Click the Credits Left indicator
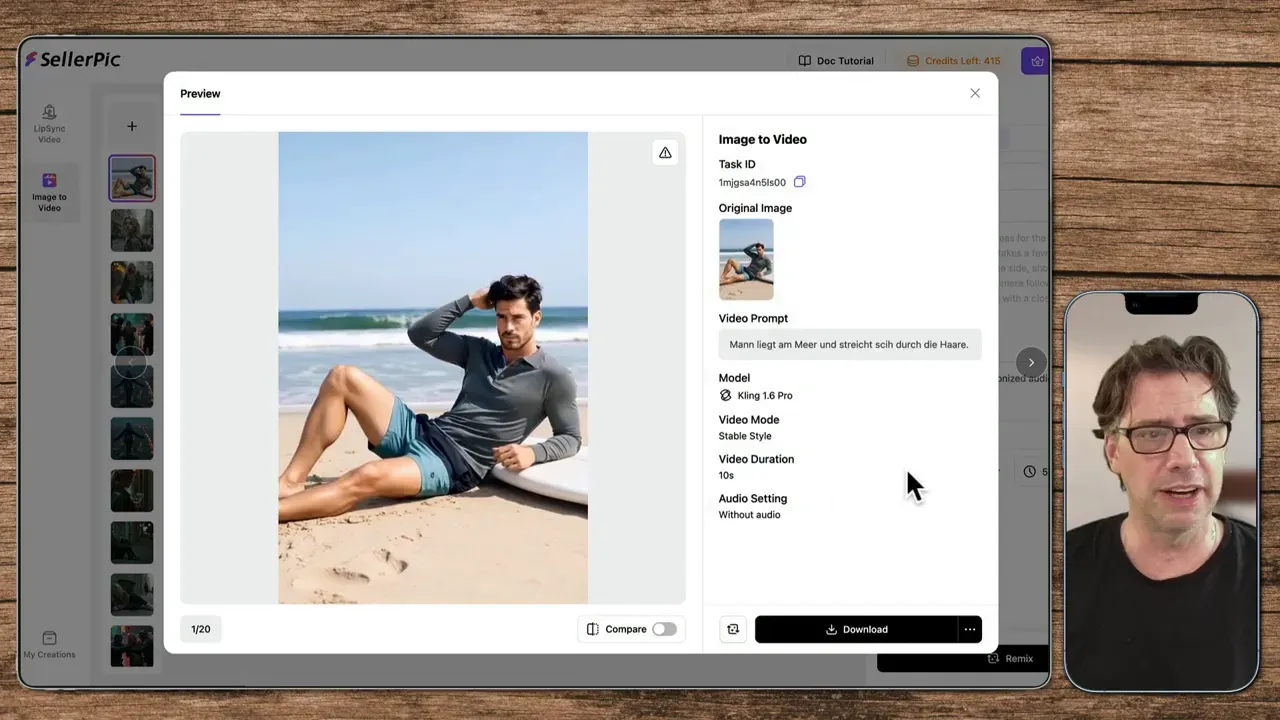The height and width of the screenshot is (720, 1280). pyautogui.click(x=953, y=61)
